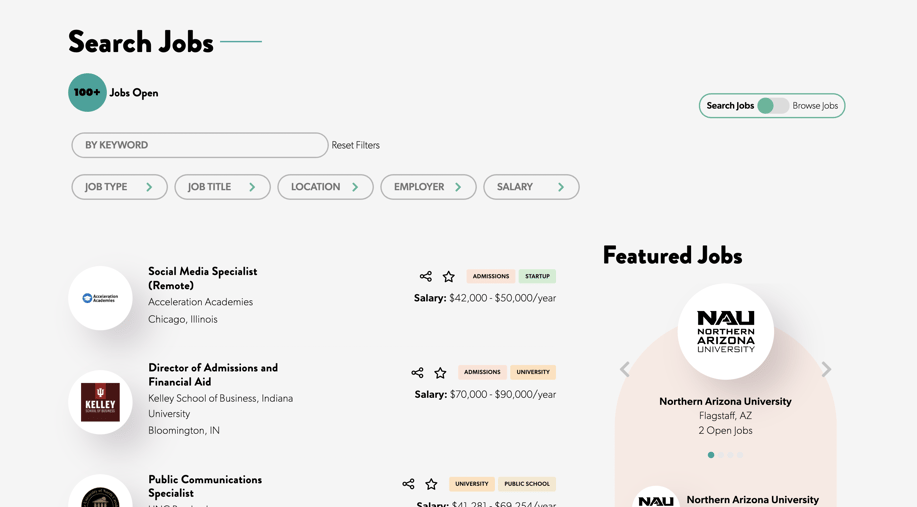Go to previous featured employer
The image size is (917, 507).
click(x=625, y=369)
